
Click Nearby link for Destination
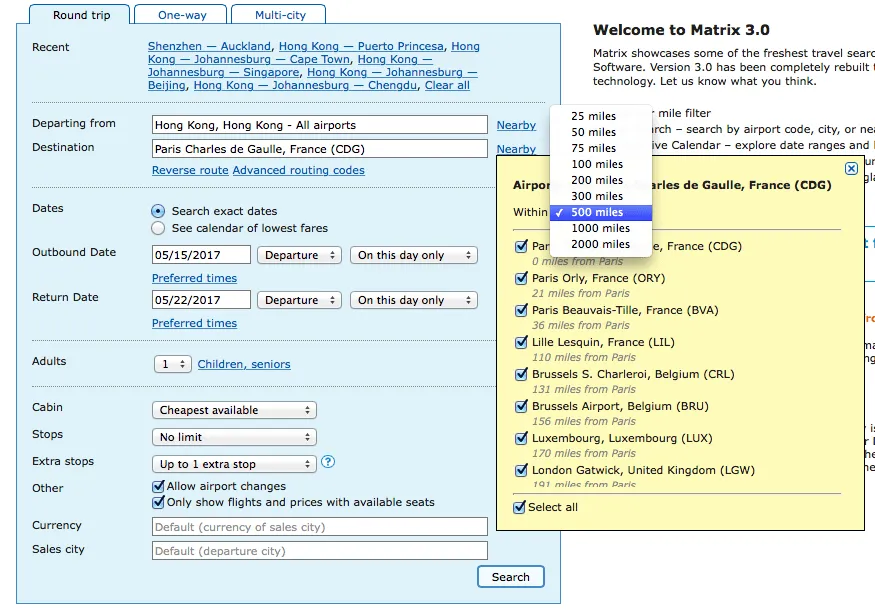pos(516,150)
